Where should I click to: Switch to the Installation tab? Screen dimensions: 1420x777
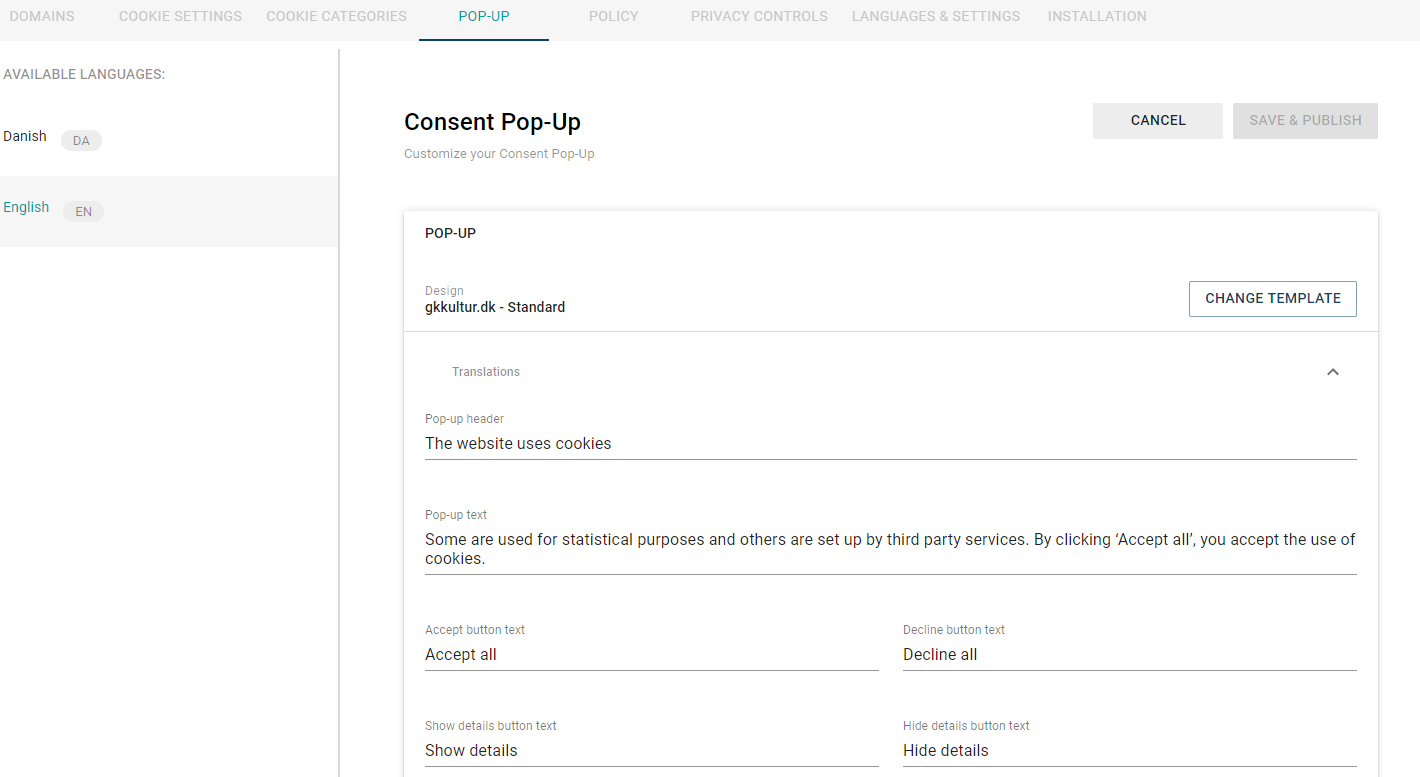1097,16
